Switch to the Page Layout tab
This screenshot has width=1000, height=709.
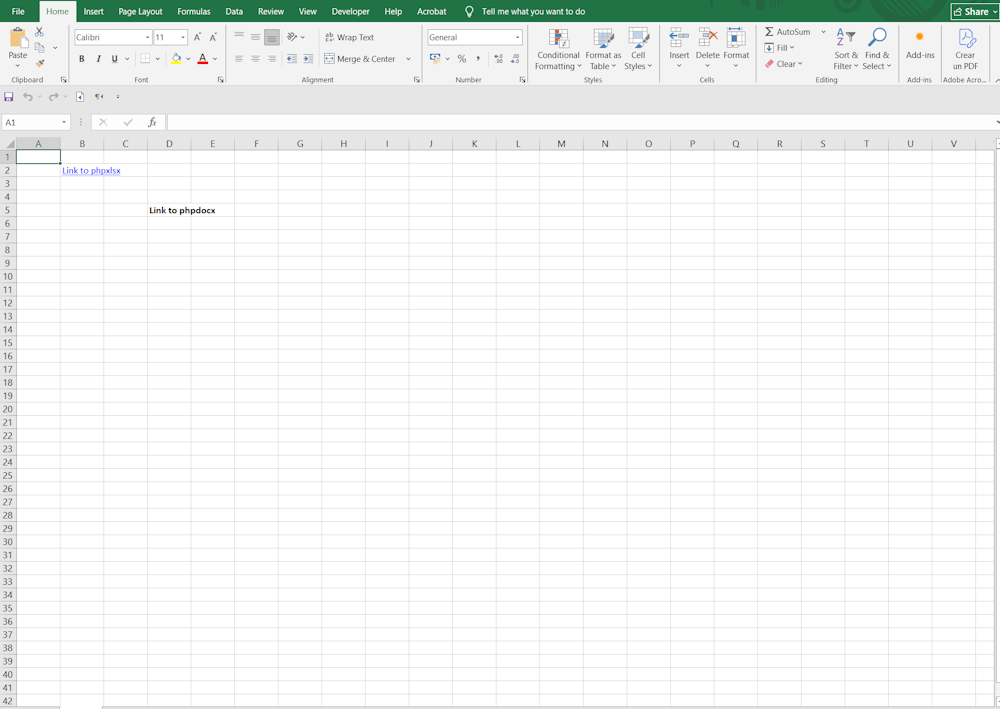click(140, 11)
